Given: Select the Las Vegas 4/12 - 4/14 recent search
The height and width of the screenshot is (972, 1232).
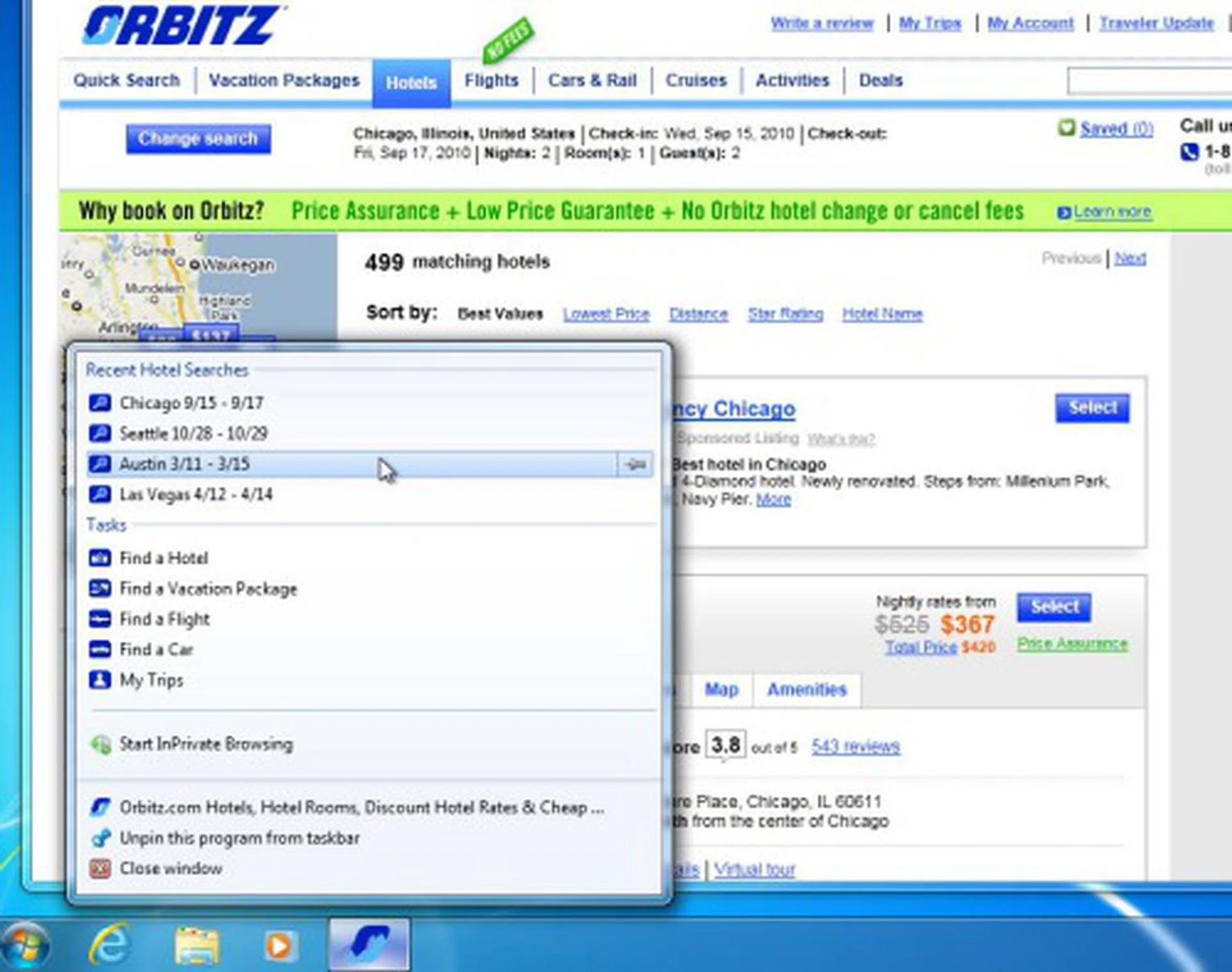Looking at the screenshot, I should [x=196, y=495].
